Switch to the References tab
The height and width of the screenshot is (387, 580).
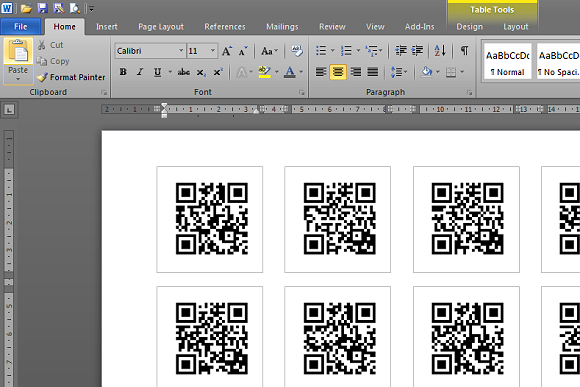coord(225,27)
